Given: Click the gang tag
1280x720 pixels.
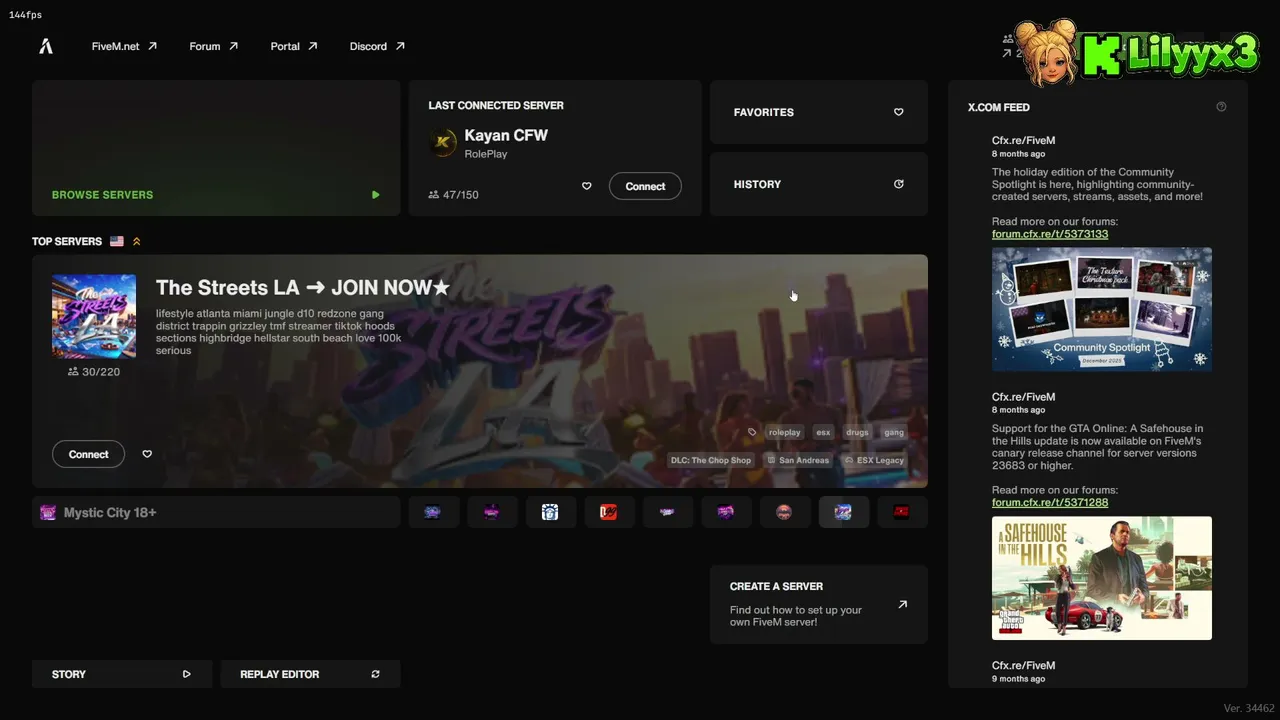Looking at the screenshot, I should pos(894,432).
